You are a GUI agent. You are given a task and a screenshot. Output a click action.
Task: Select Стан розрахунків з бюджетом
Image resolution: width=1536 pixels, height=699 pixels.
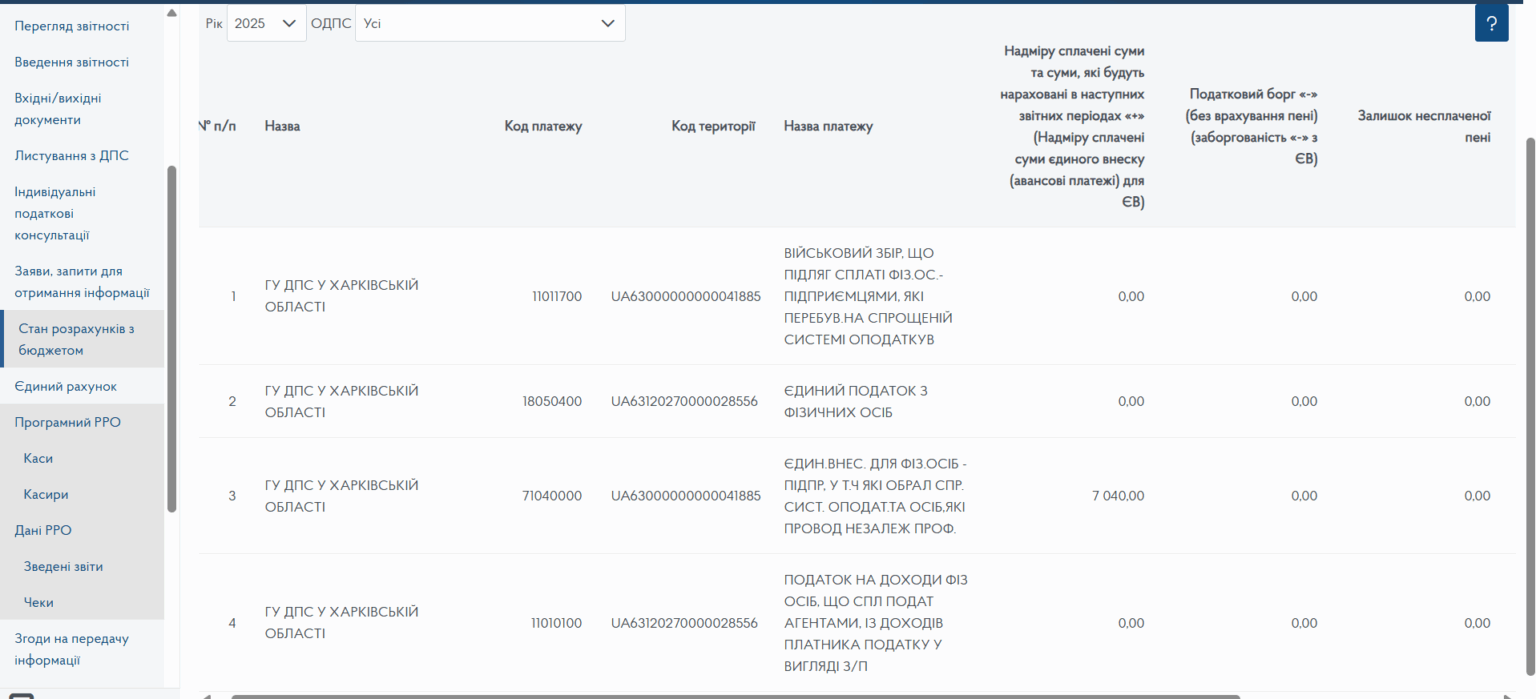(x=76, y=339)
